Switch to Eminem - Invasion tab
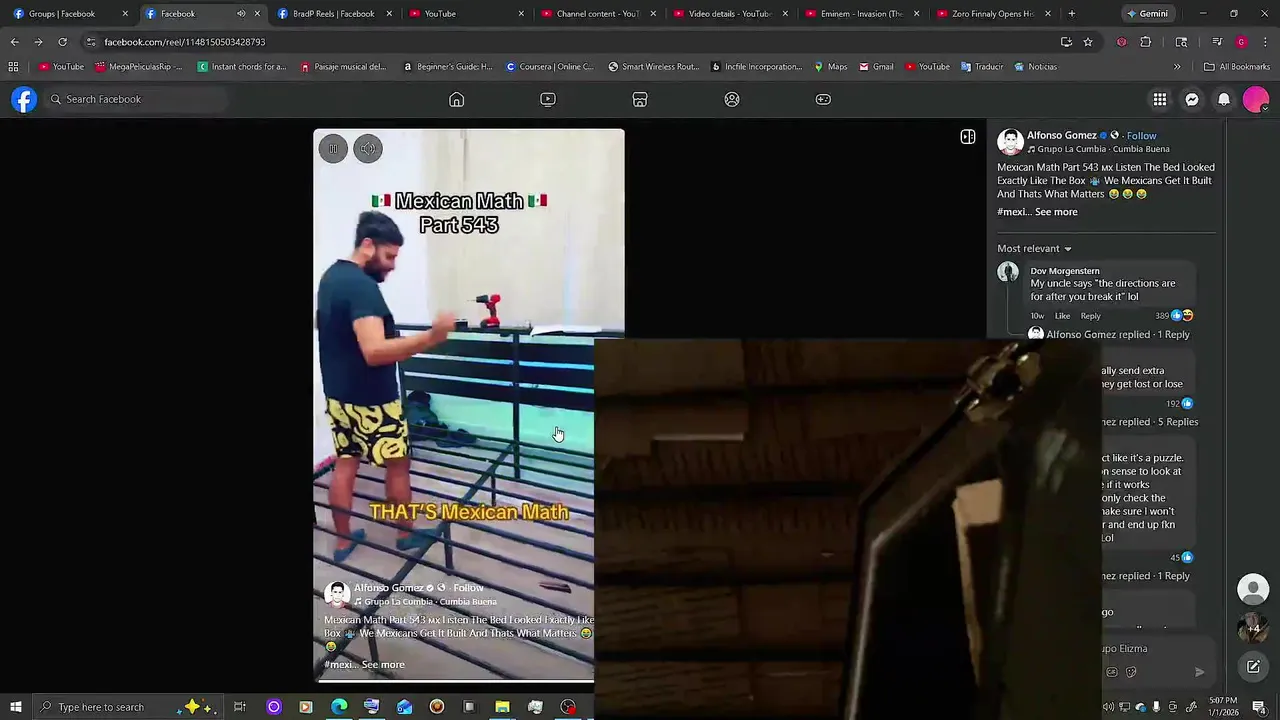The width and height of the screenshot is (1280, 720). pos(862,14)
